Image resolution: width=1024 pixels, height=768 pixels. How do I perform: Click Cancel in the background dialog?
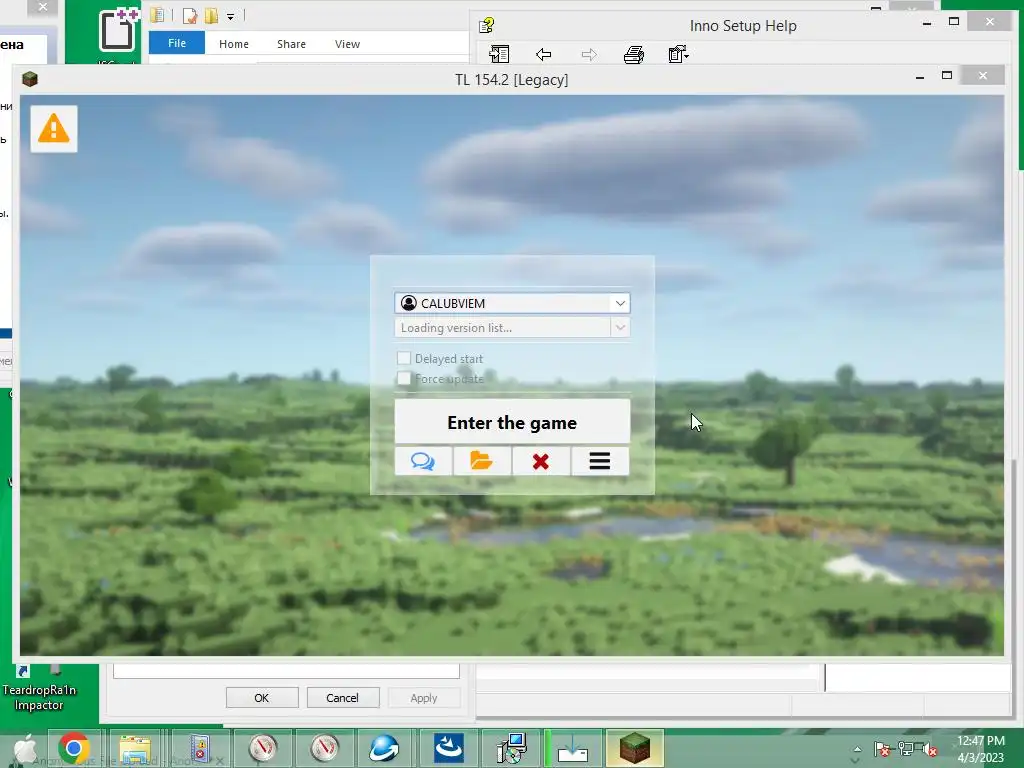(x=342, y=697)
